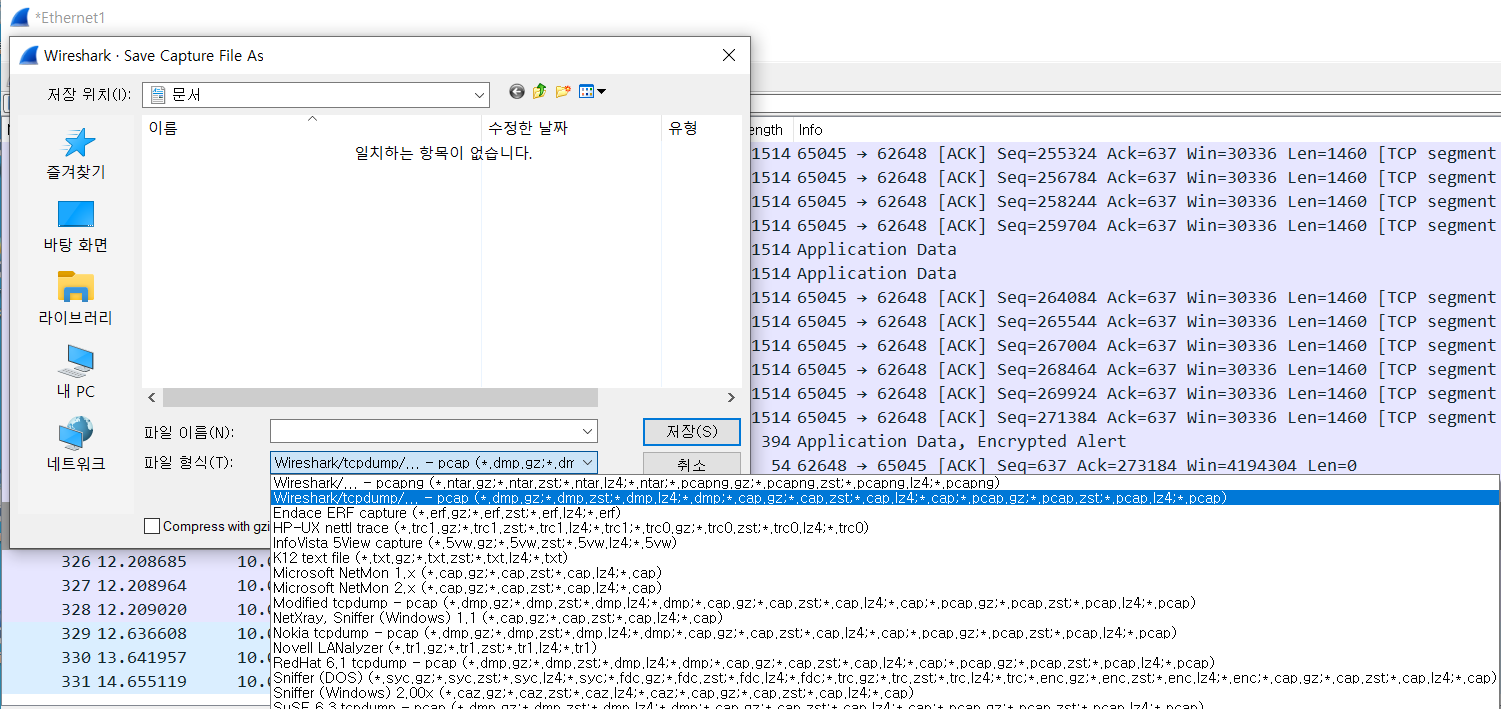Select packet row with Seq=268464
Image resolution: width=1501 pixels, height=709 pixels.
[1124, 369]
